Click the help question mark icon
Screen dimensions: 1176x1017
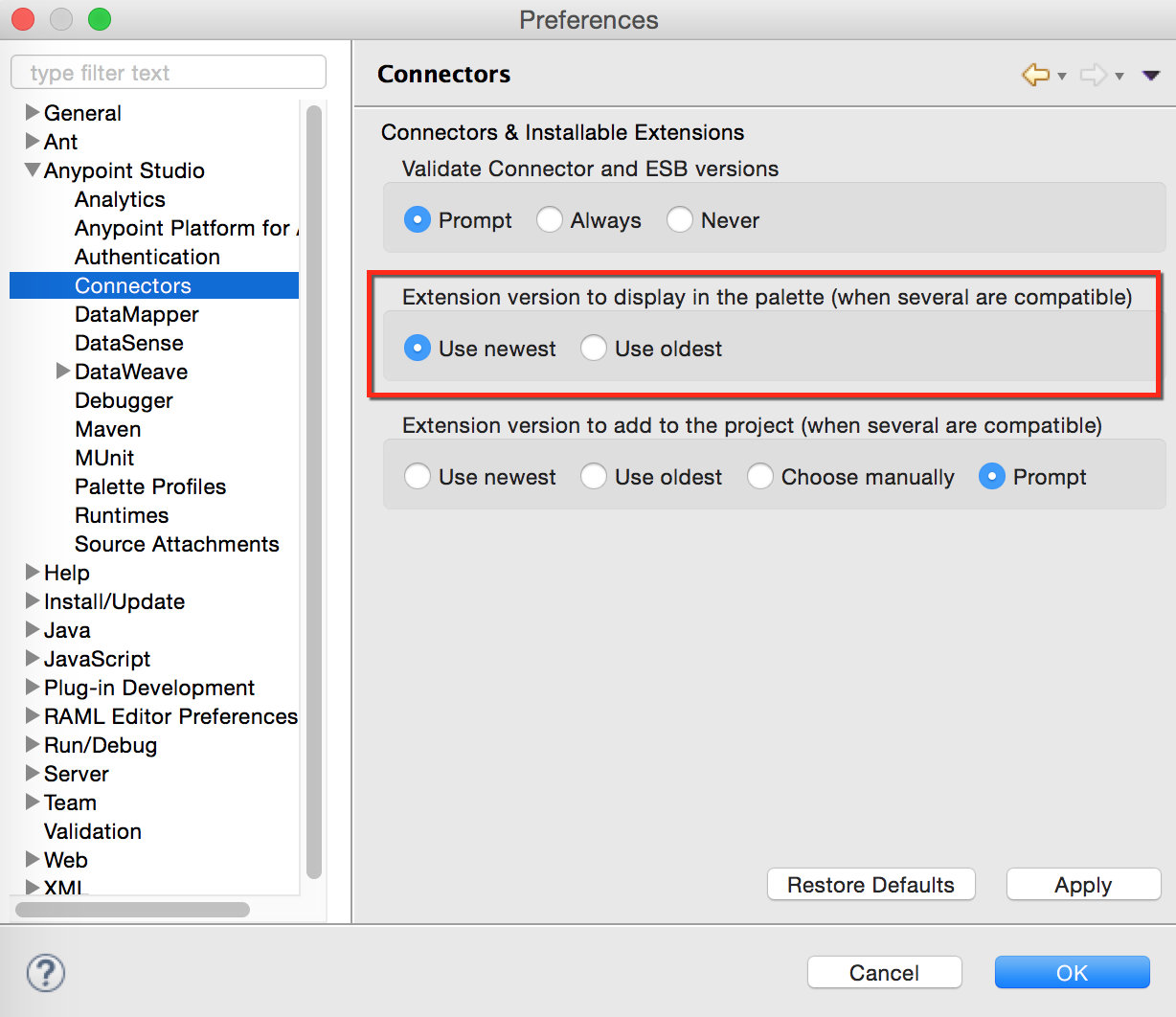[46, 973]
